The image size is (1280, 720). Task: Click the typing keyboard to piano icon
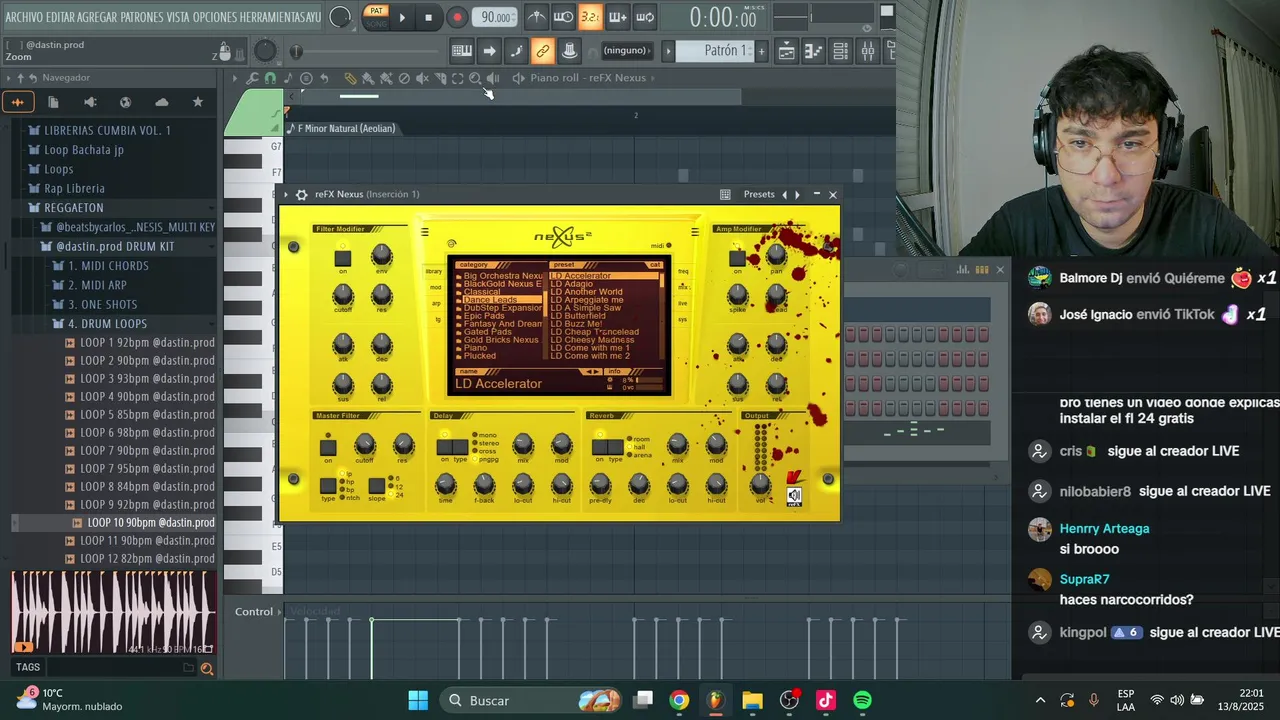pyautogui.click(x=461, y=51)
